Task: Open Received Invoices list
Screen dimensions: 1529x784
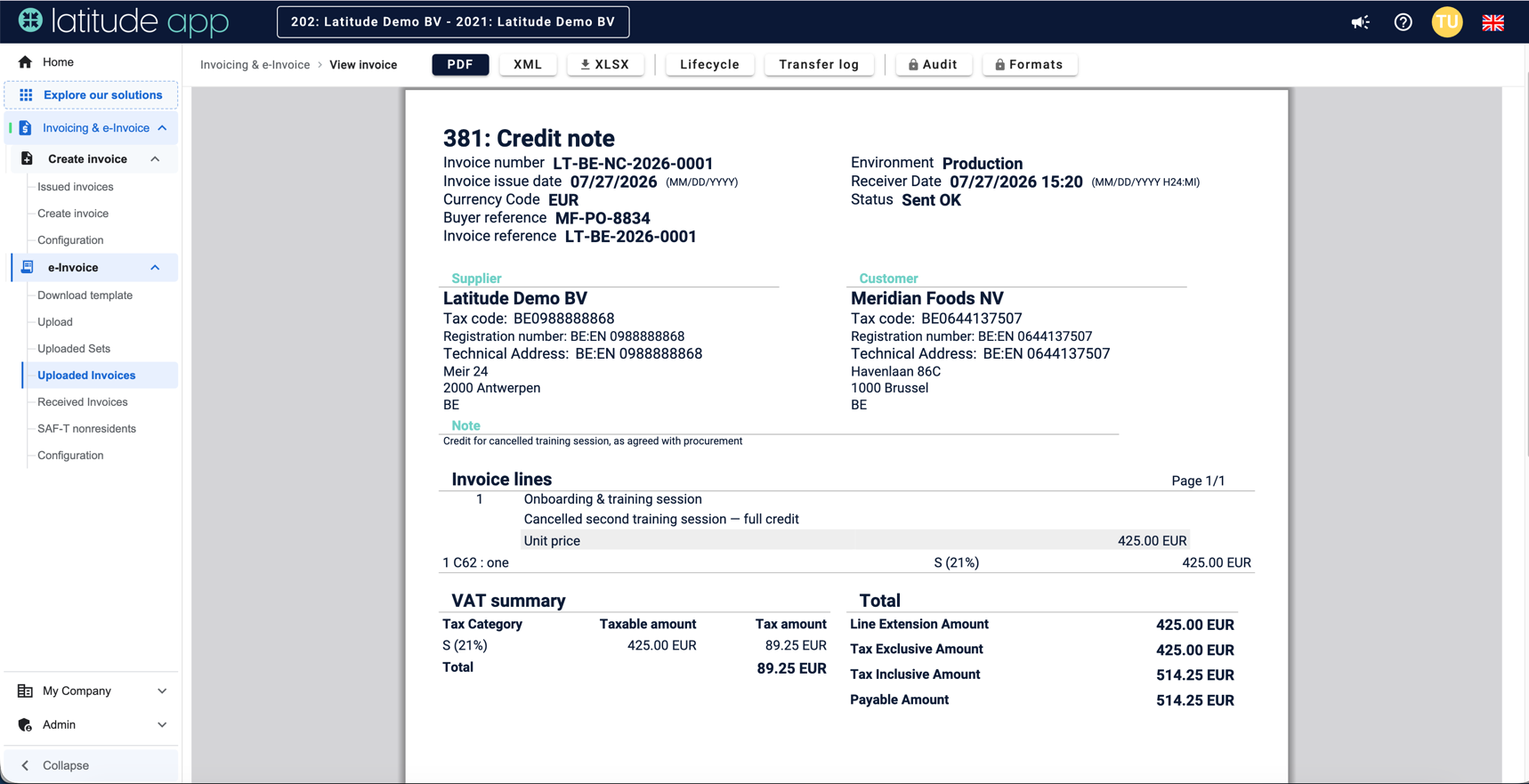Action: (83, 402)
